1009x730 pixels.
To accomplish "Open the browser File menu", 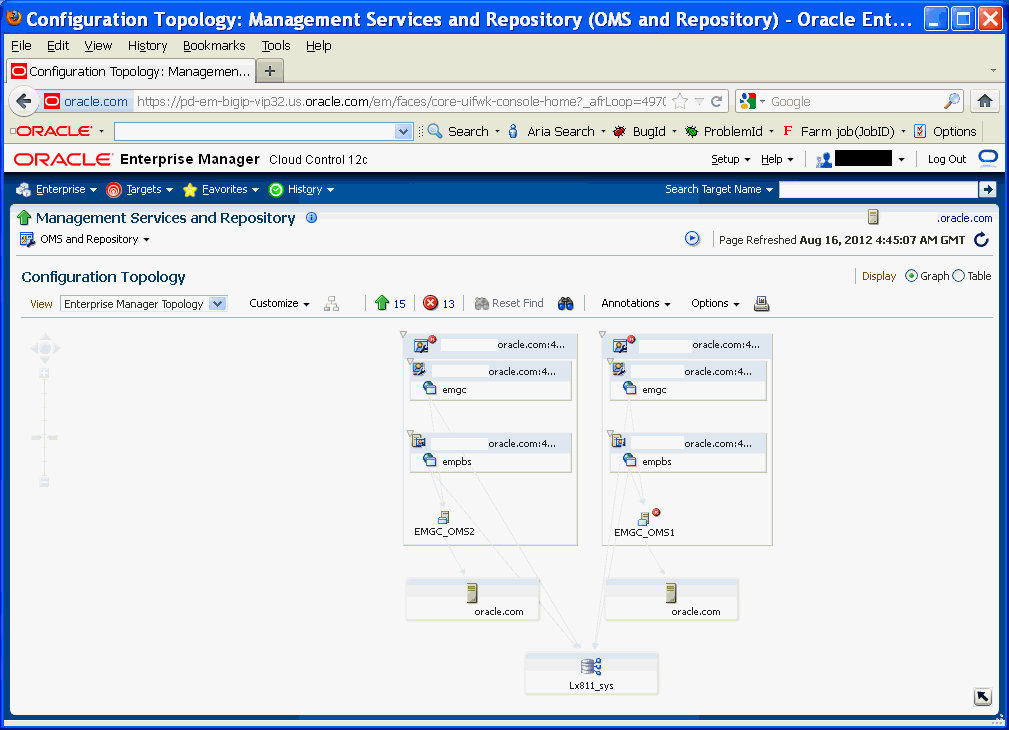I will pyautogui.click(x=21, y=46).
